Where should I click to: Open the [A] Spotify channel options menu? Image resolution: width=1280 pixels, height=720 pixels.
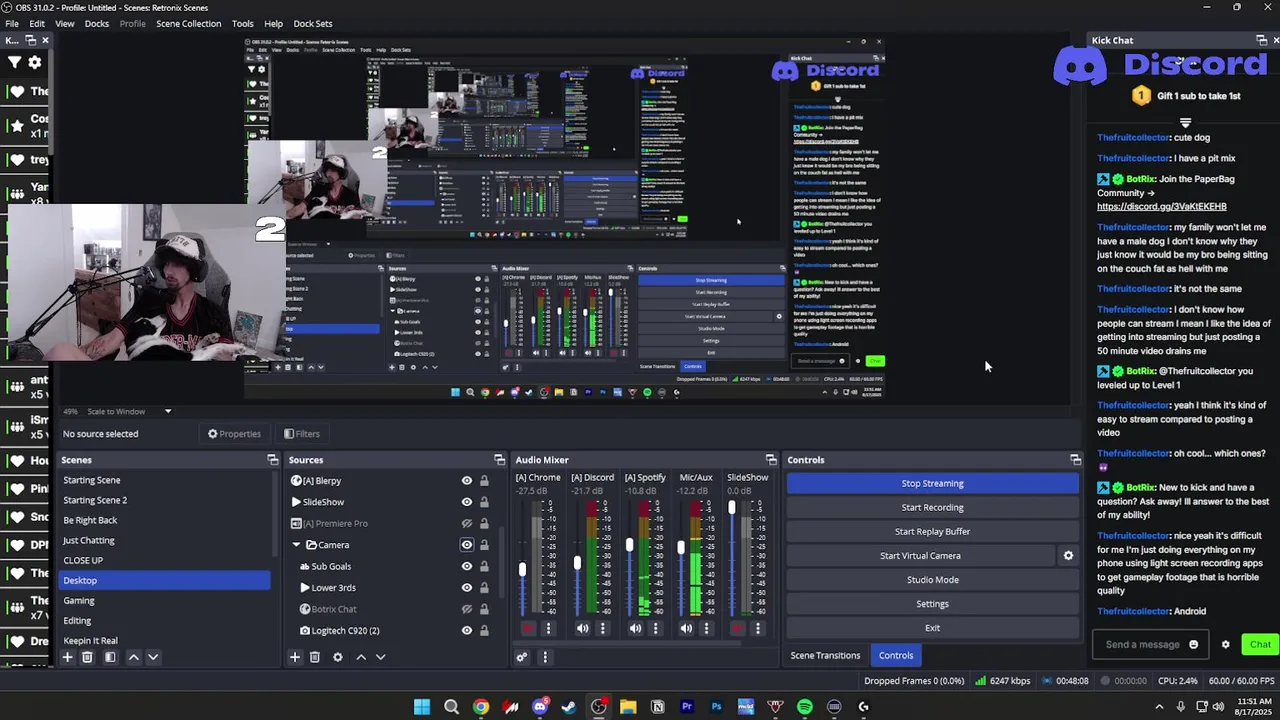[x=656, y=628]
